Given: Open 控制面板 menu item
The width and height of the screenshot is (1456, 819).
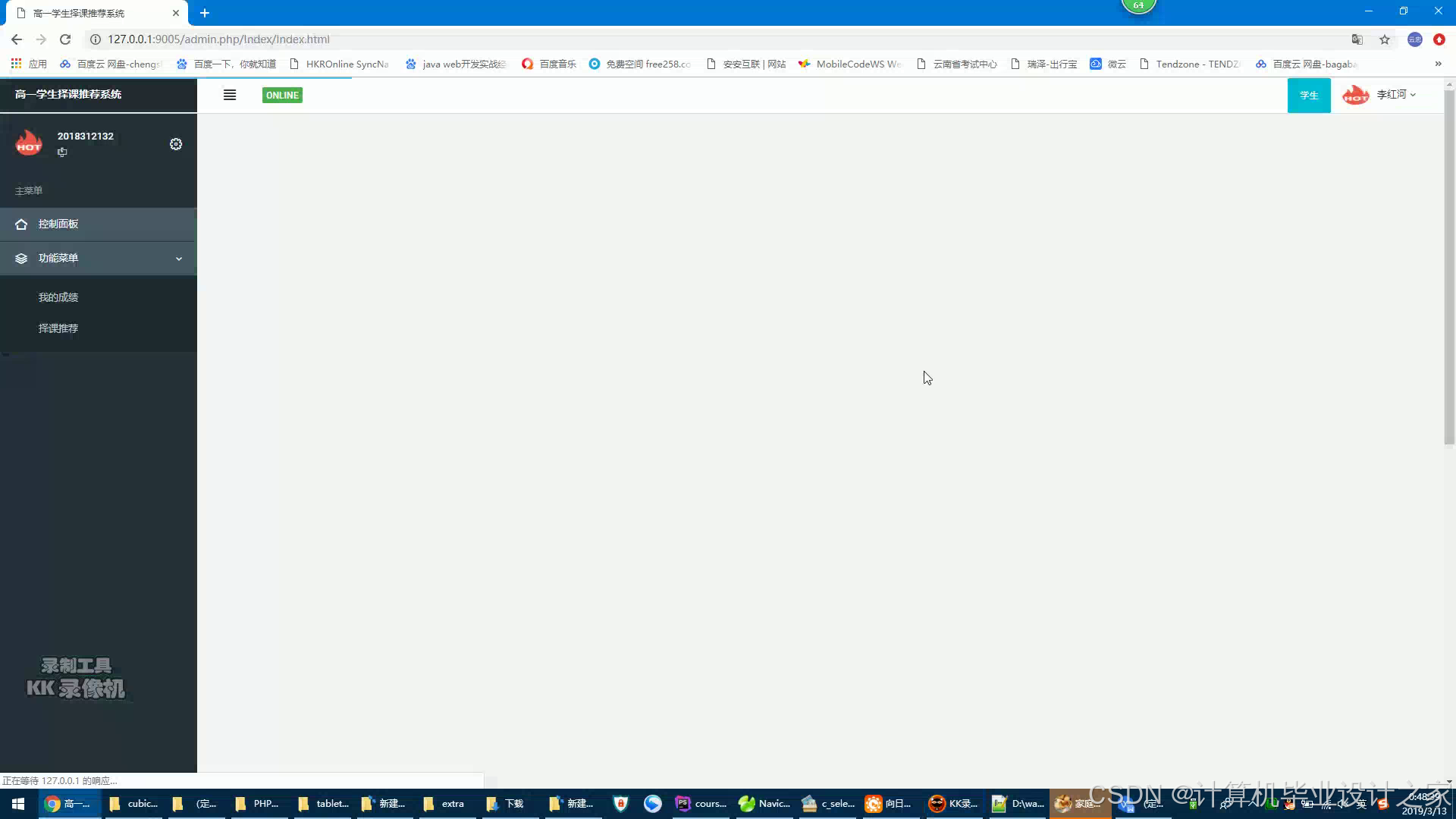Looking at the screenshot, I should pos(99,224).
